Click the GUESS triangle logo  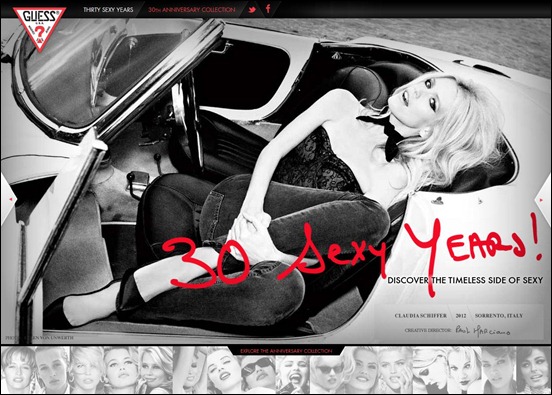39,28
